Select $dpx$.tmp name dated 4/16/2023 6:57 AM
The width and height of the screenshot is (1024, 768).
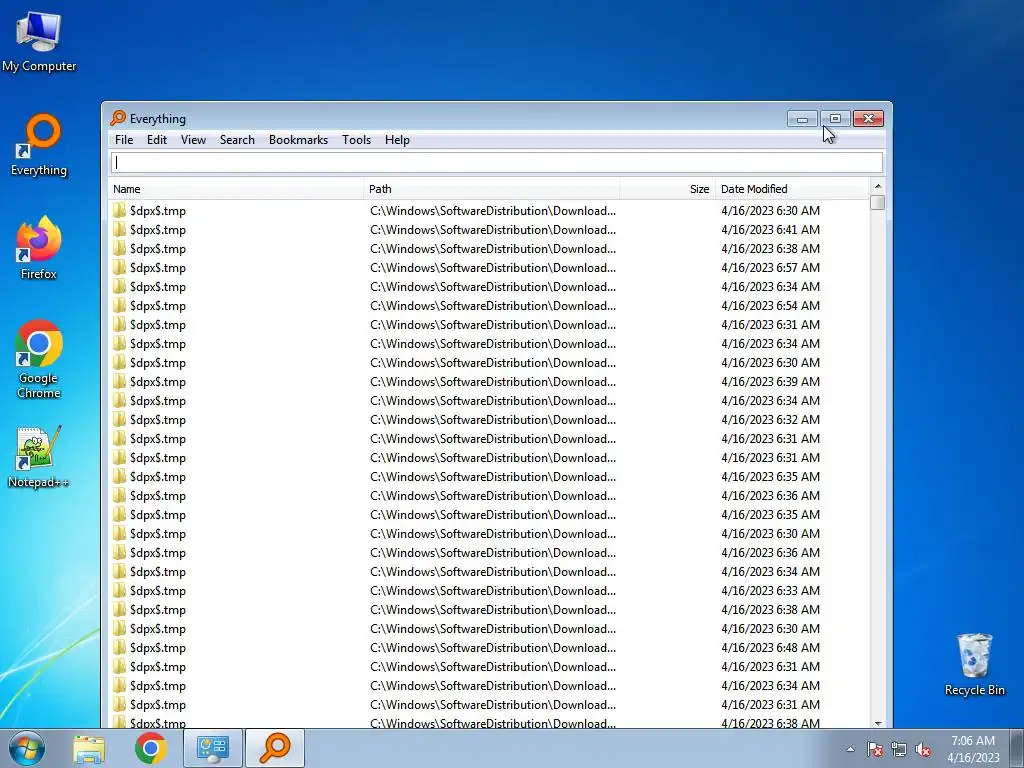coord(158,268)
